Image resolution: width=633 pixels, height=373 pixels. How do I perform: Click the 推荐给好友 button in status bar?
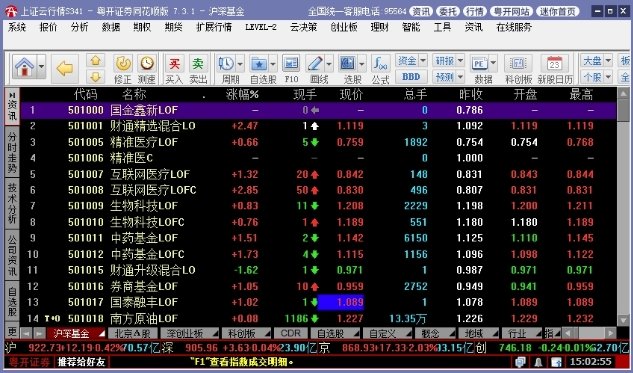pyautogui.click(x=81, y=362)
